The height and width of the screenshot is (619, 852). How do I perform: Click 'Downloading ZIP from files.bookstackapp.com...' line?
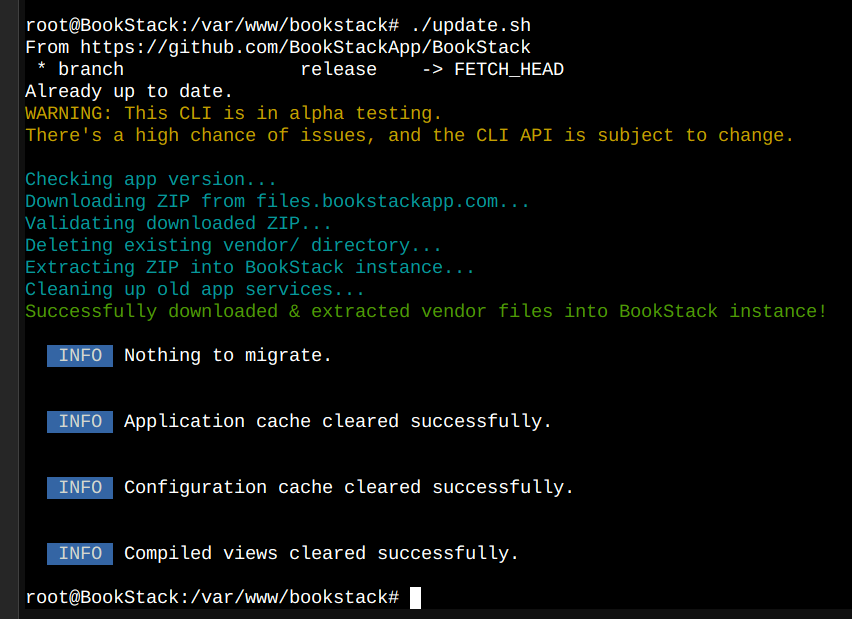277,201
